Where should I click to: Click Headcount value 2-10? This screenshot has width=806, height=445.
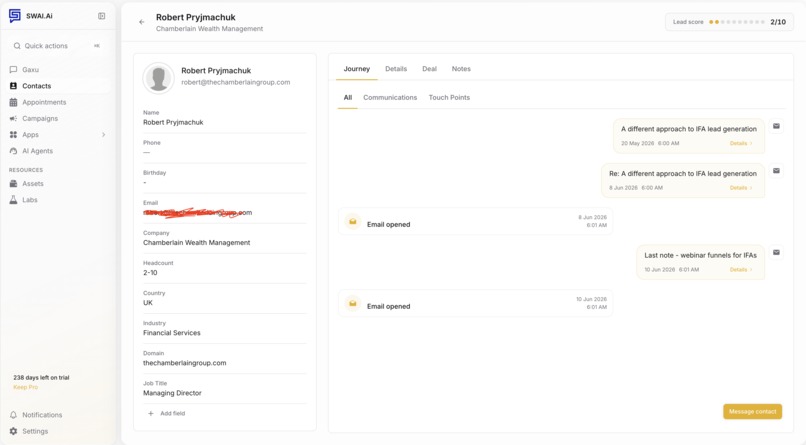coord(150,273)
